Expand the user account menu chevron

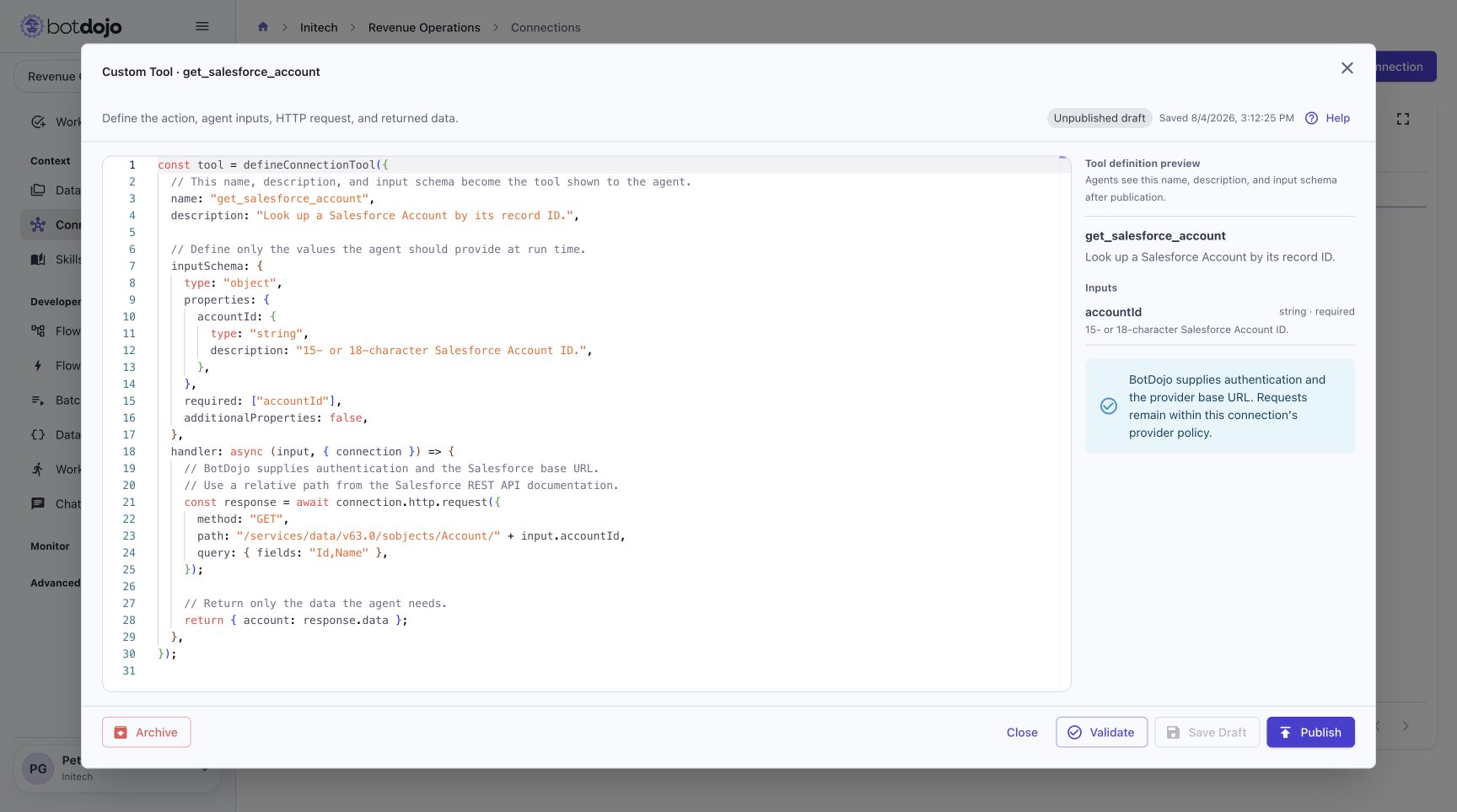click(x=204, y=768)
